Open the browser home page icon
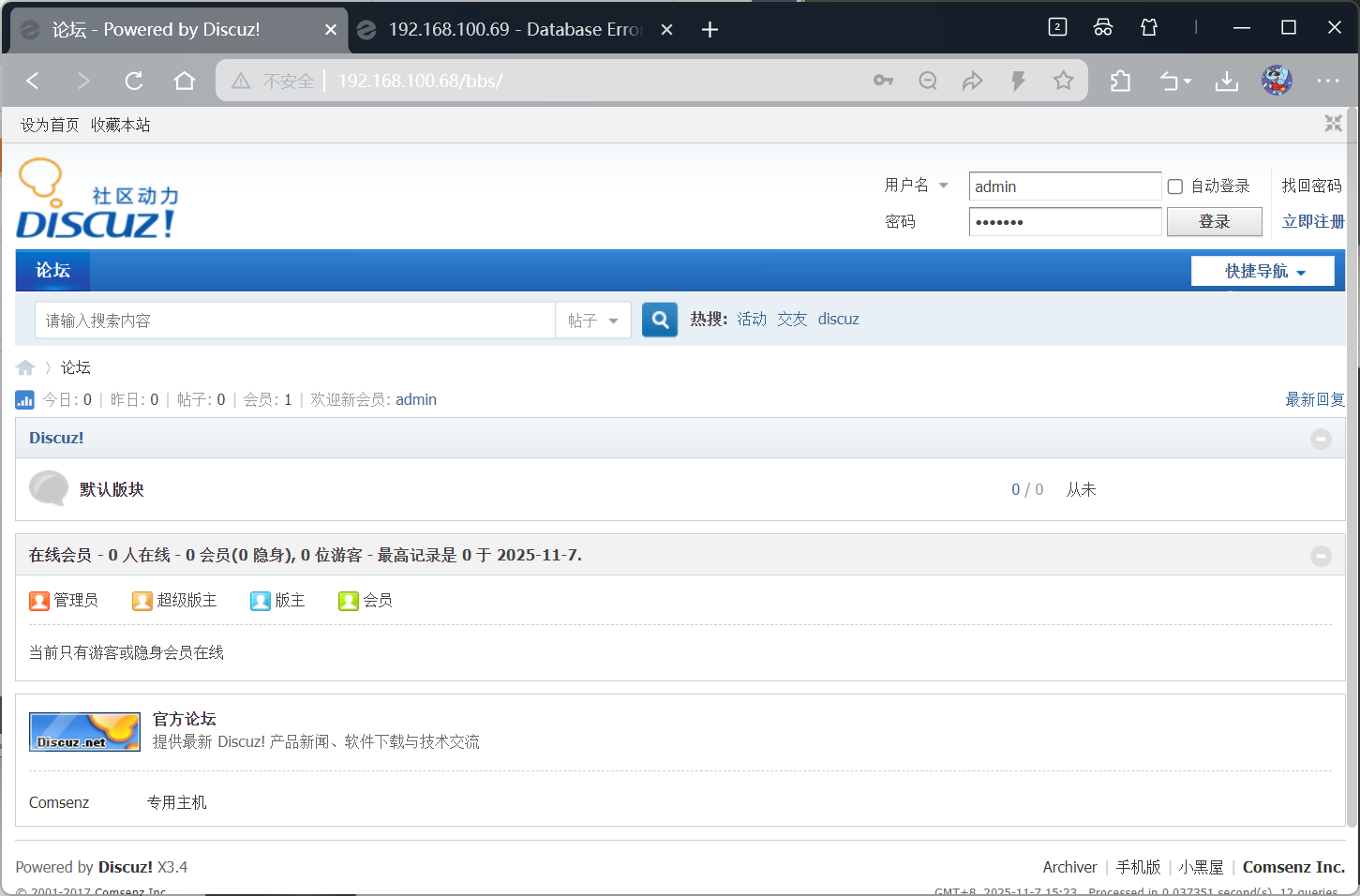Image resolution: width=1360 pixels, height=896 pixels. click(185, 81)
